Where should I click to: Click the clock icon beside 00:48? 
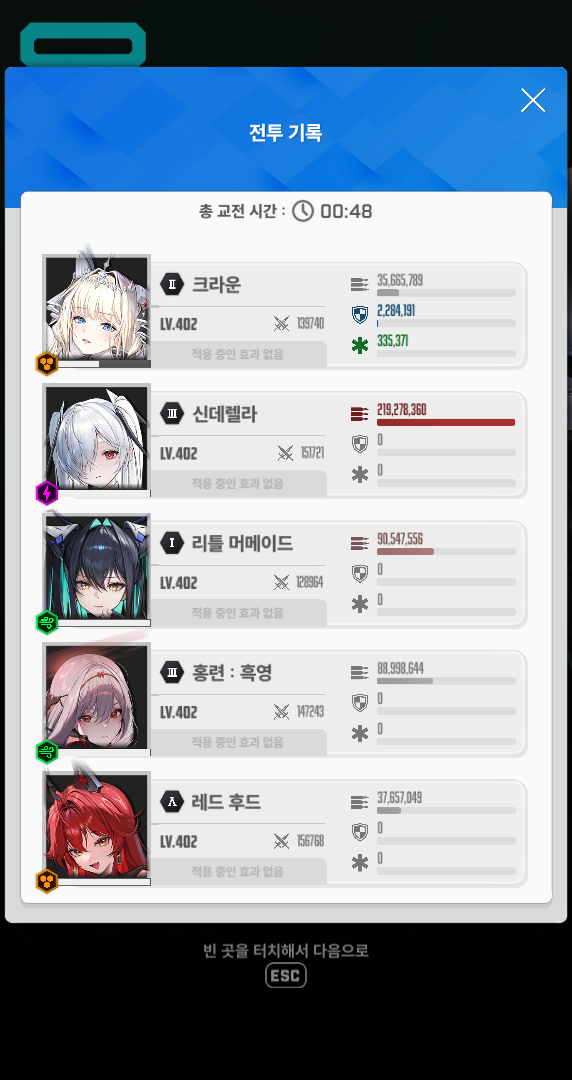pyautogui.click(x=303, y=211)
